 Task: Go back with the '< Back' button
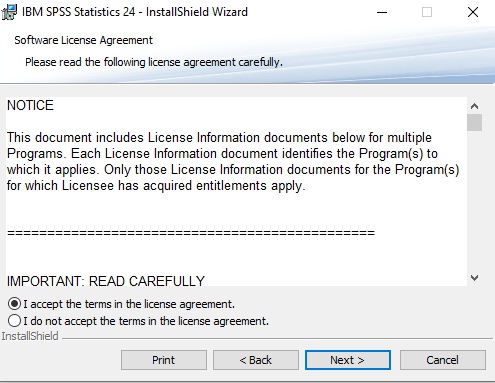pyautogui.click(x=256, y=360)
